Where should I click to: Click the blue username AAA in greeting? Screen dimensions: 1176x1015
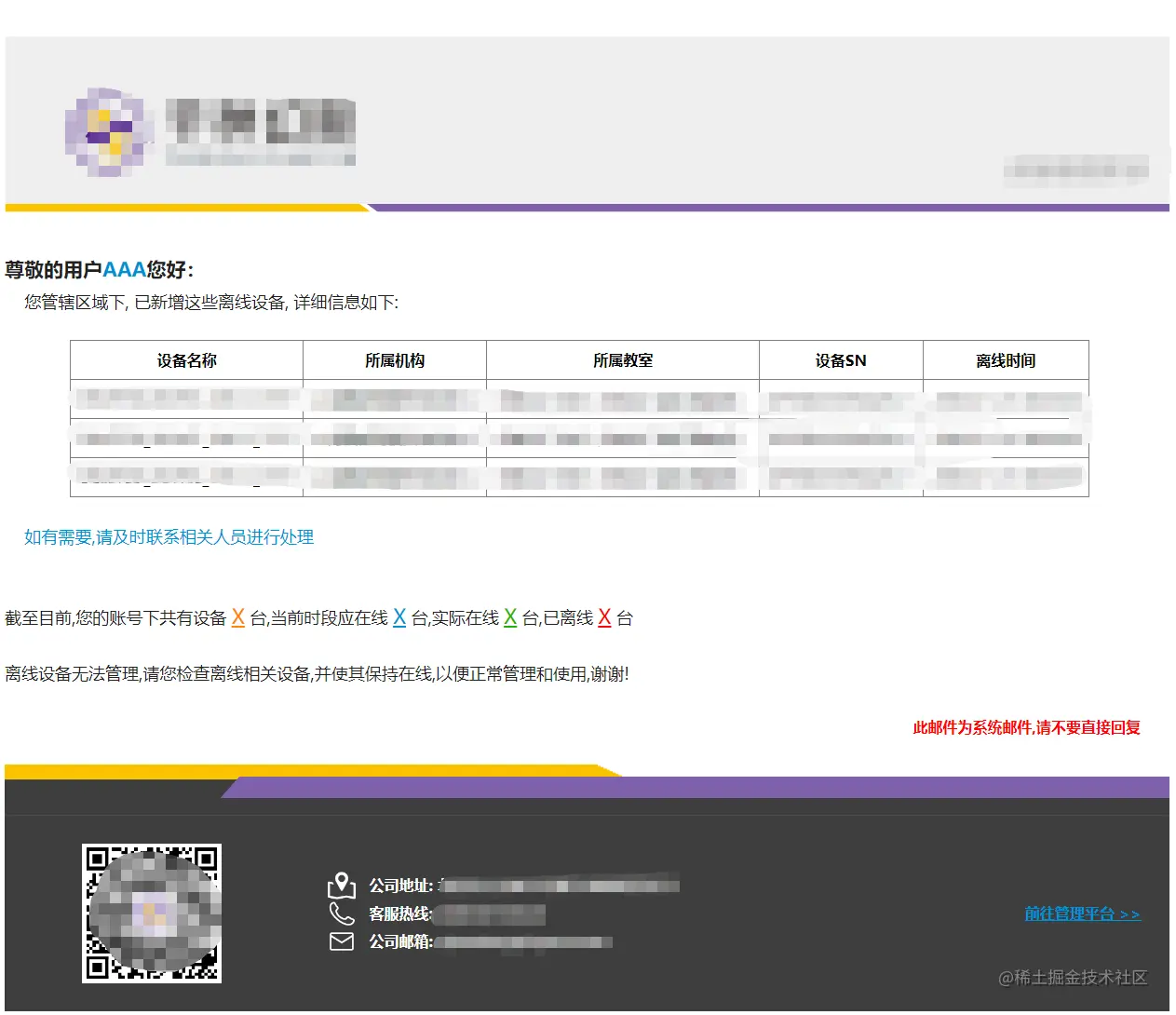pyautogui.click(x=124, y=270)
